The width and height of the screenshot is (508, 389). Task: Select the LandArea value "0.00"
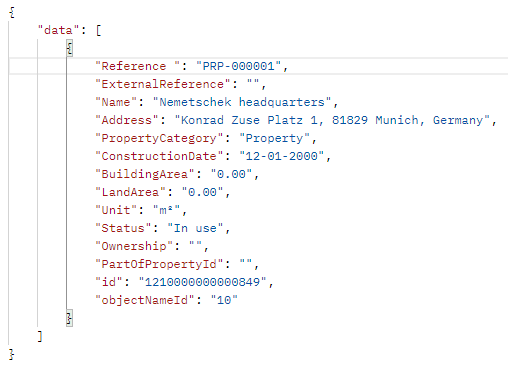202,192
